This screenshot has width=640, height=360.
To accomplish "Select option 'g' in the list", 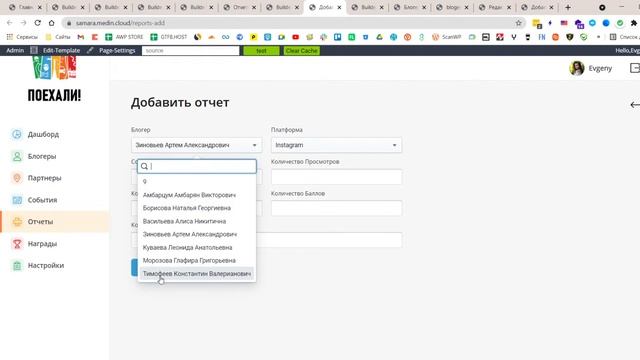I will pos(197,181).
